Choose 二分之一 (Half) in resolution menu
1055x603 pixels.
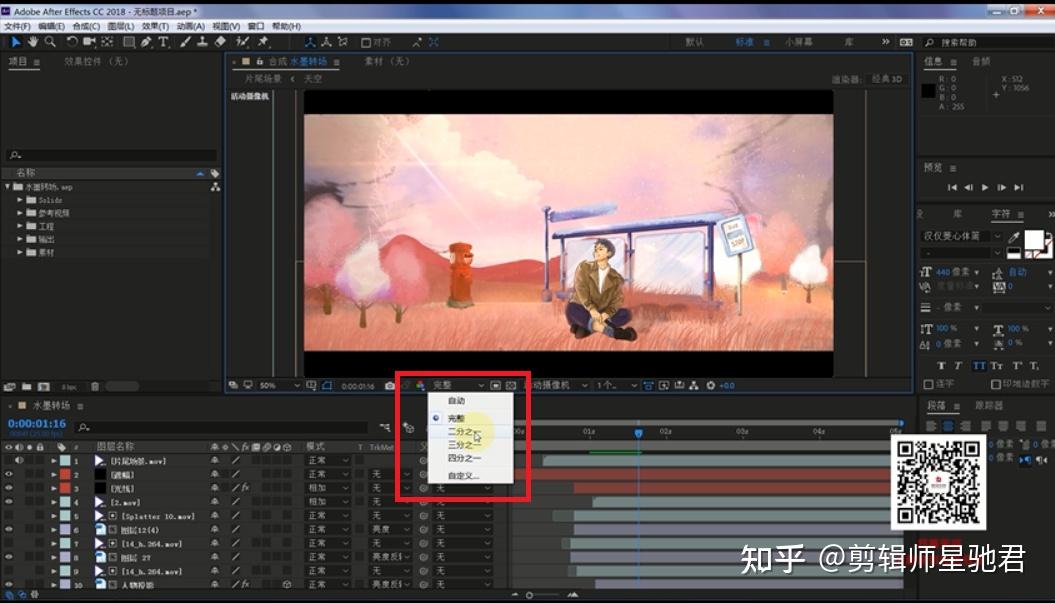click(x=464, y=432)
